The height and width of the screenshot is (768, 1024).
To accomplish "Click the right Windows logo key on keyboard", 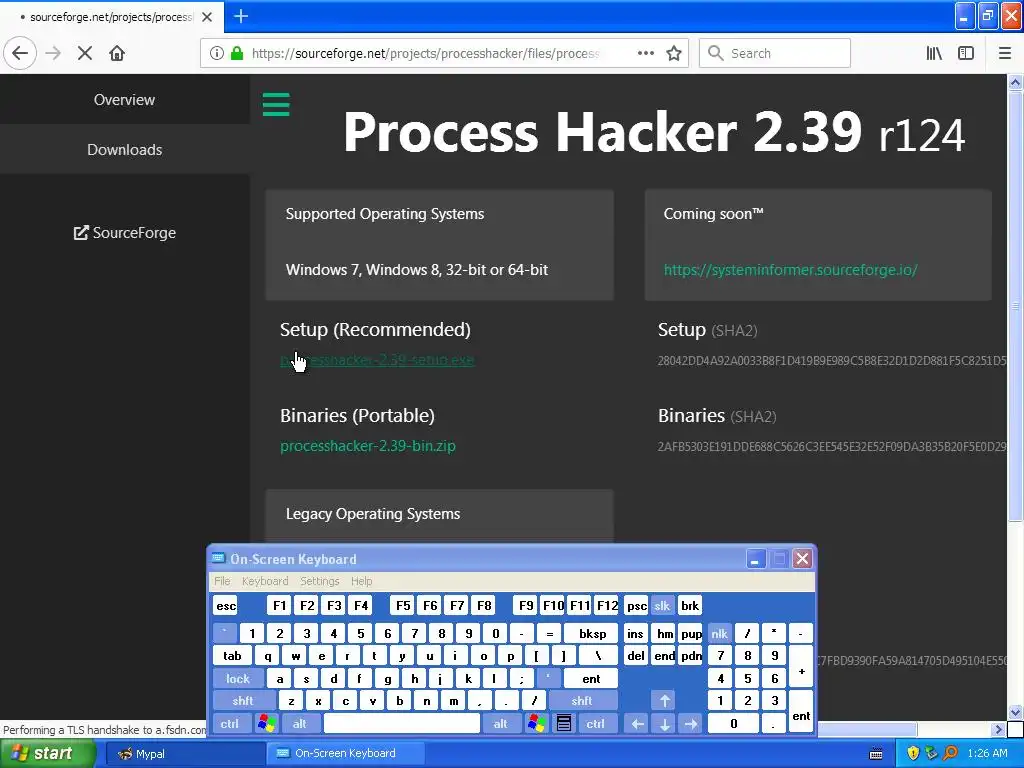I will coord(537,724).
